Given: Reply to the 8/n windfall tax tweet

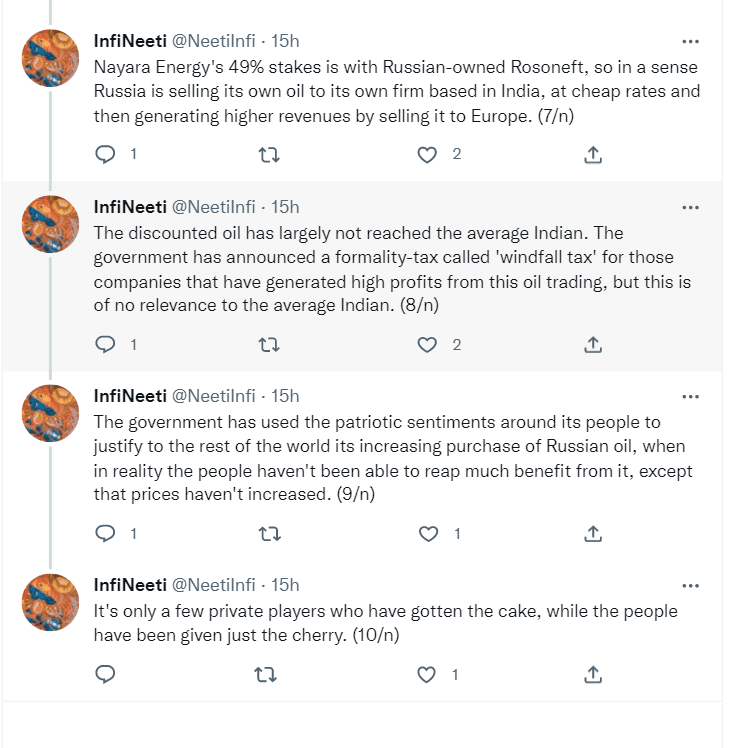Looking at the screenshot, I should [105, 344].
